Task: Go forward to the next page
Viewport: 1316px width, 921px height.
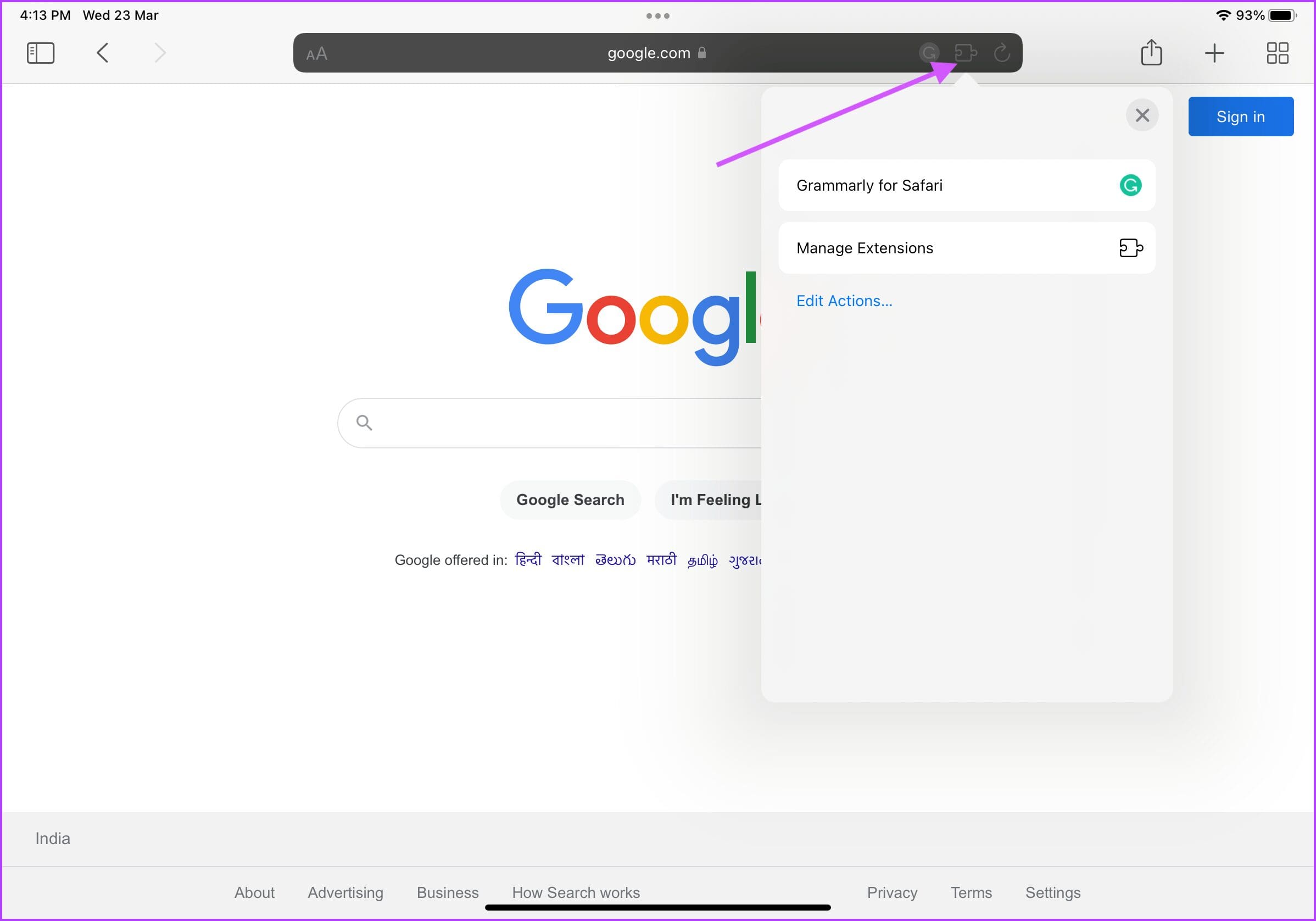Action: [160, 53]
